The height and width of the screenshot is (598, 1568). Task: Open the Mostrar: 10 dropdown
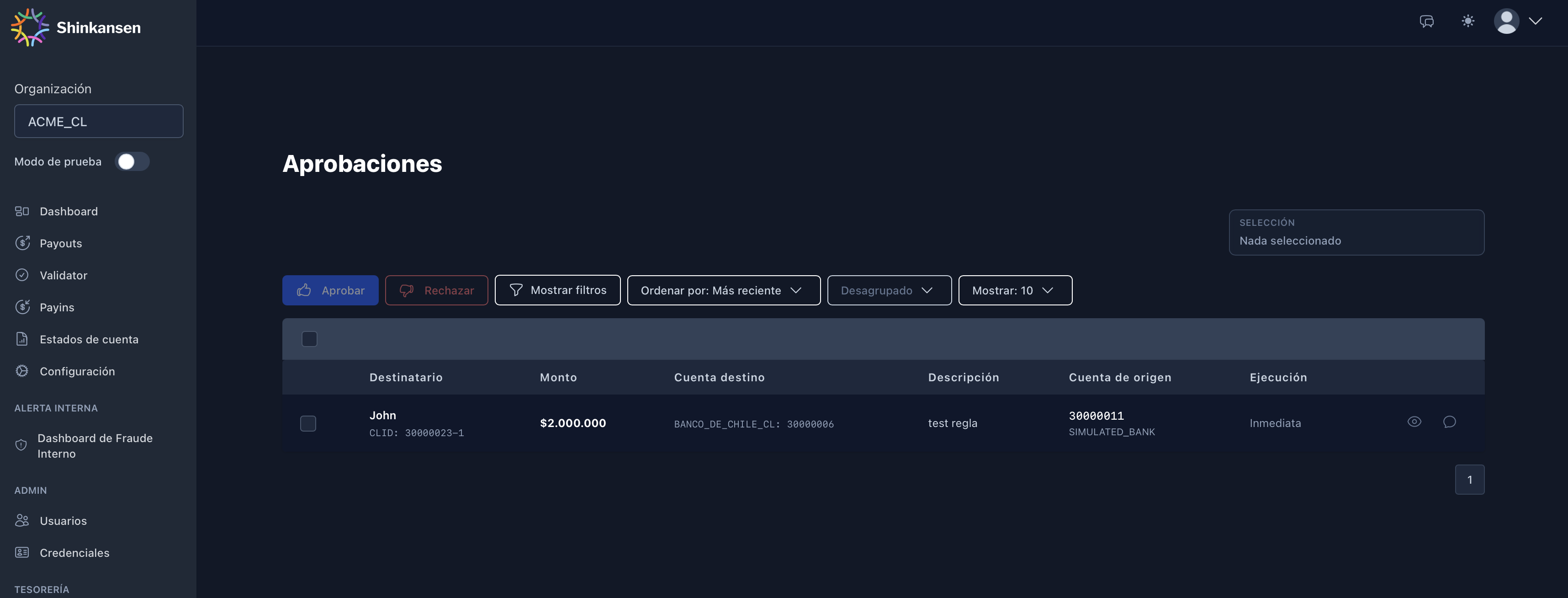(1015, 290)
